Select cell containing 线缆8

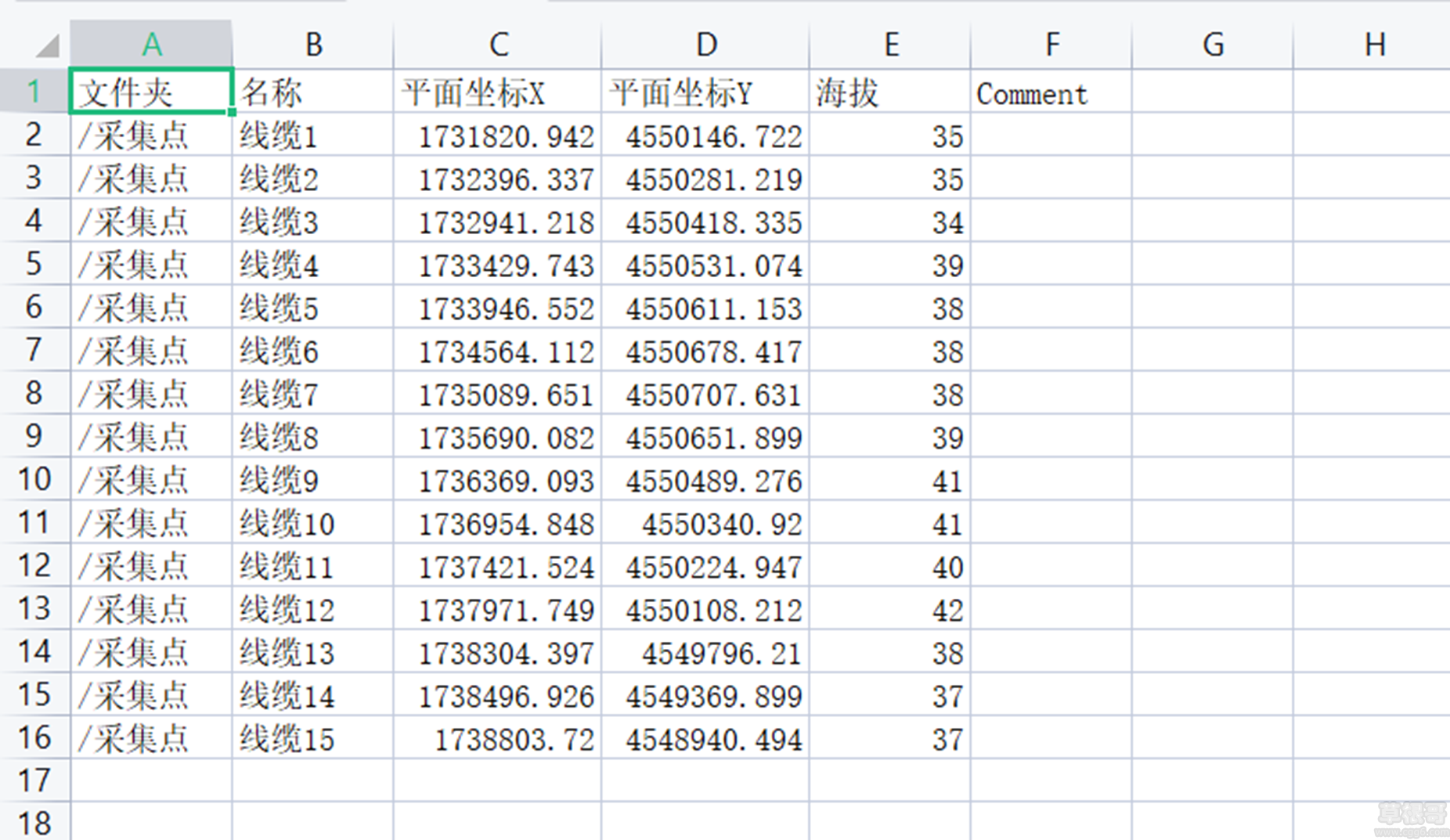[x=313, y=436]
